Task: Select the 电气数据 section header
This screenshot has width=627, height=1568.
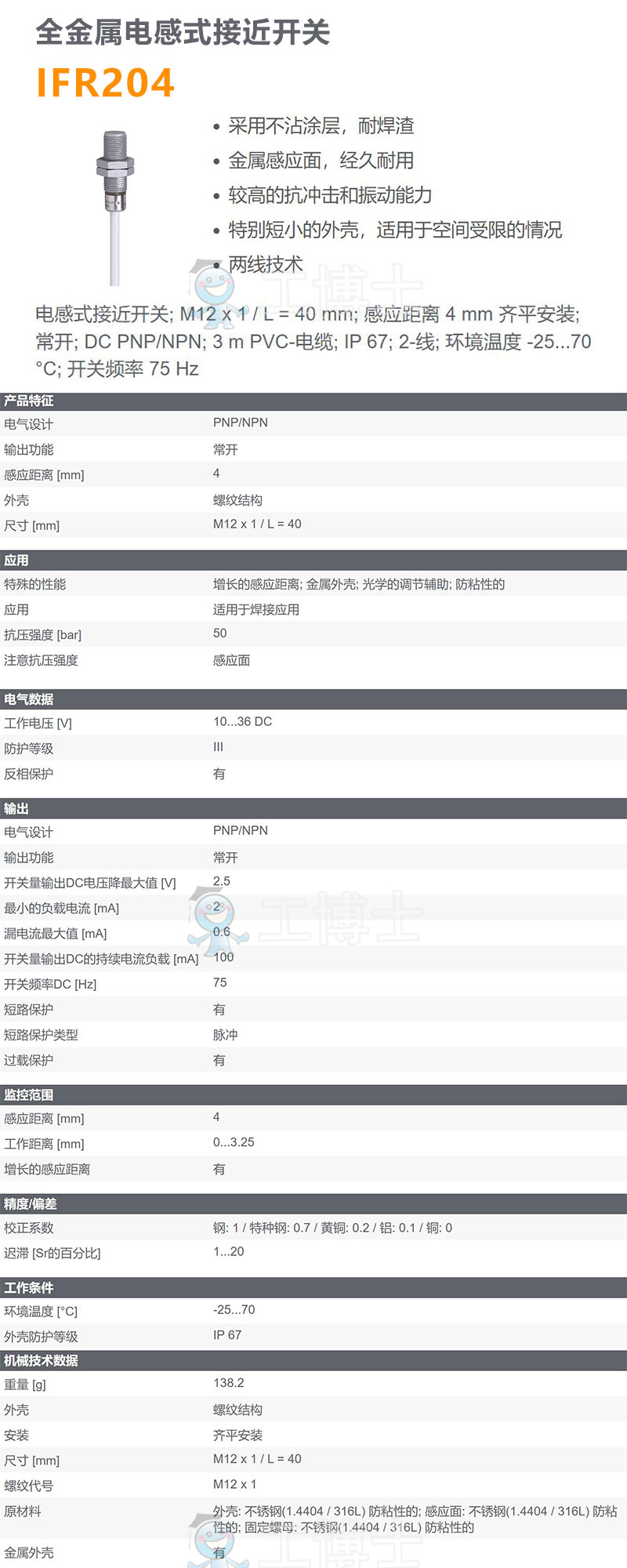Action: click(x=29, y=699)
